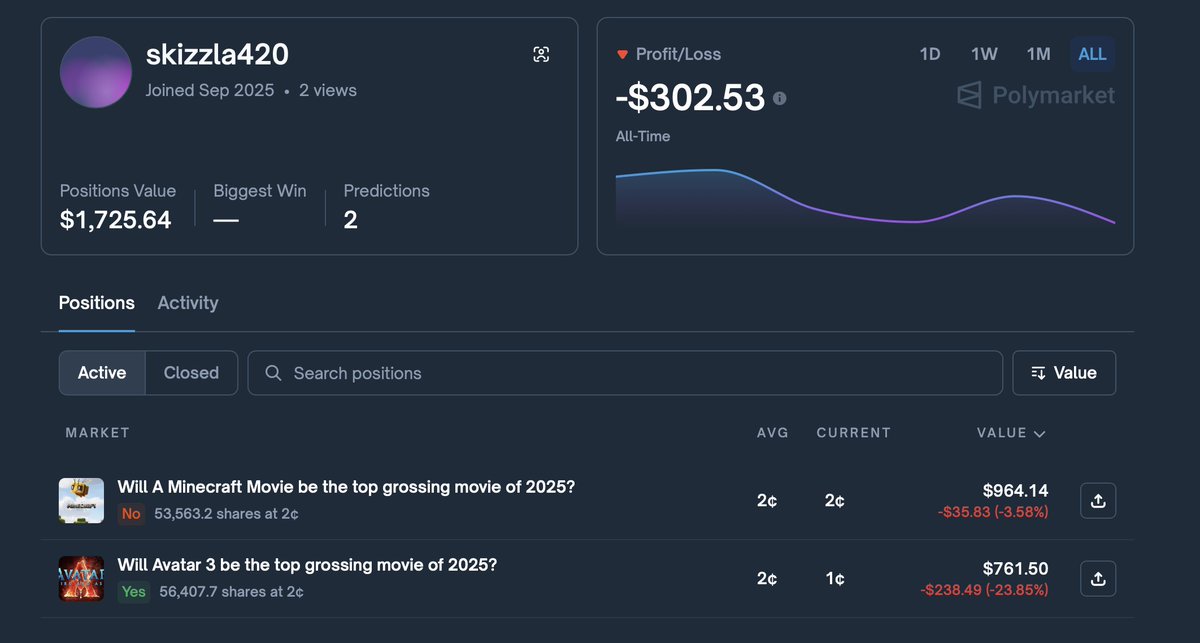The image size is (1200, 643).
Task: Click the info icon next to -$302.53
Action: [780, 98]
